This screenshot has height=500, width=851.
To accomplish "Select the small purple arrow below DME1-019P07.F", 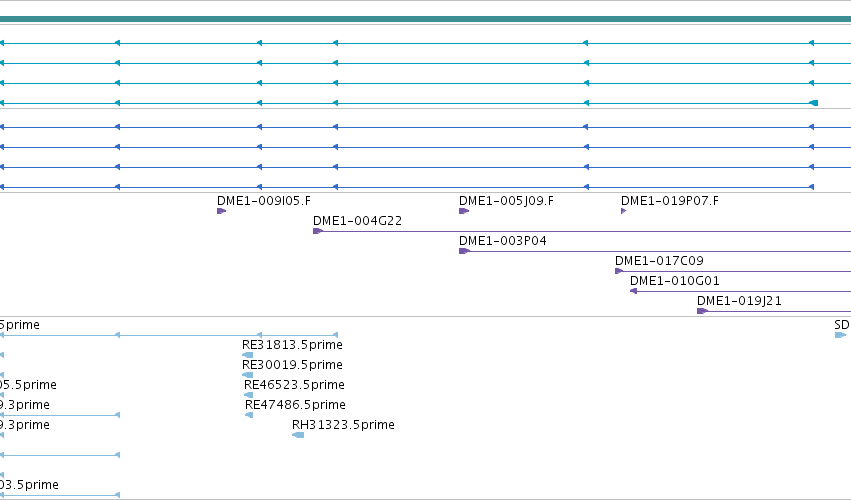I will click(624, 211).
